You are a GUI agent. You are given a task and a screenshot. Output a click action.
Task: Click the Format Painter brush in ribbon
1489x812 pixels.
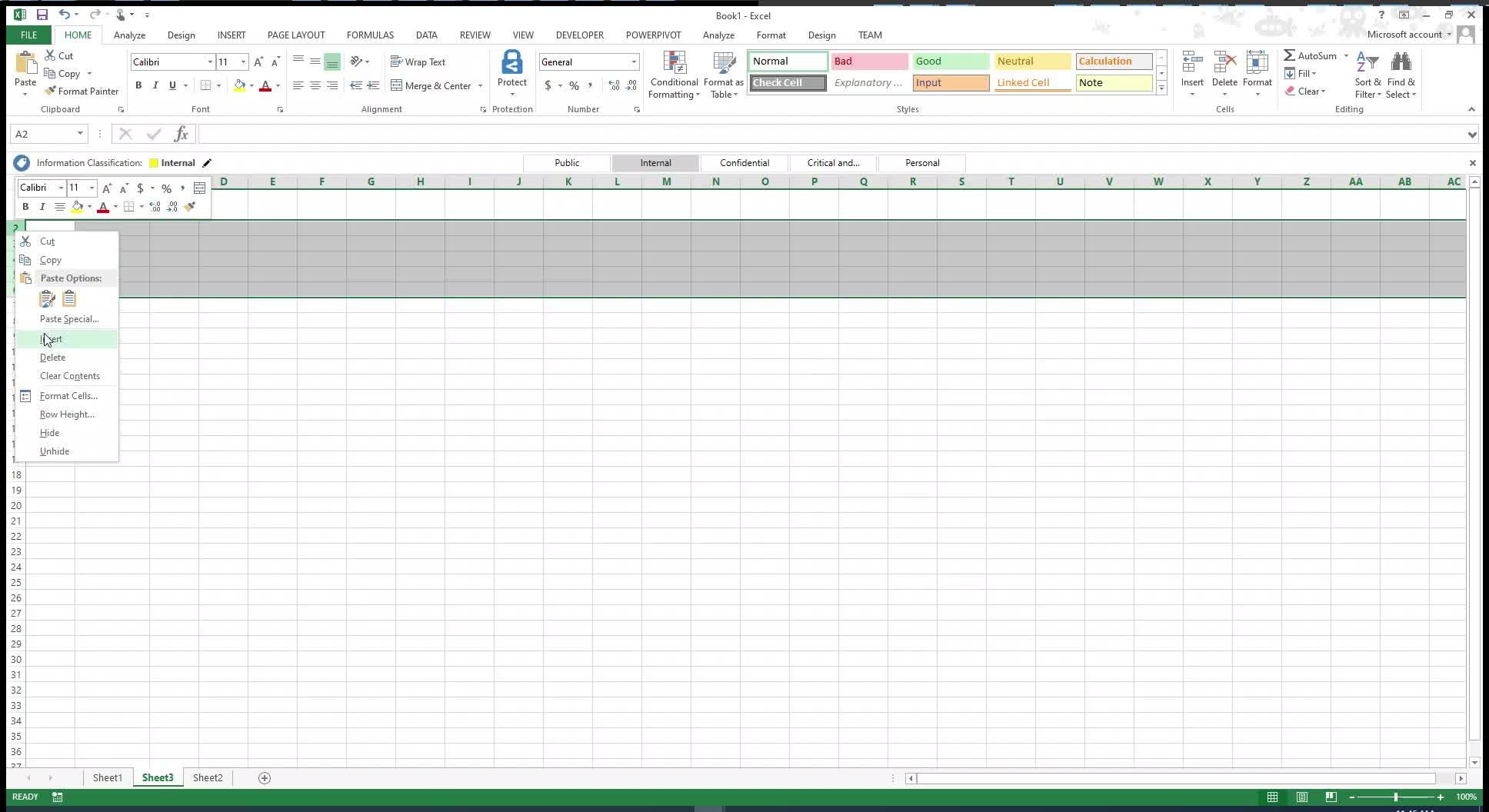[50, 91]
